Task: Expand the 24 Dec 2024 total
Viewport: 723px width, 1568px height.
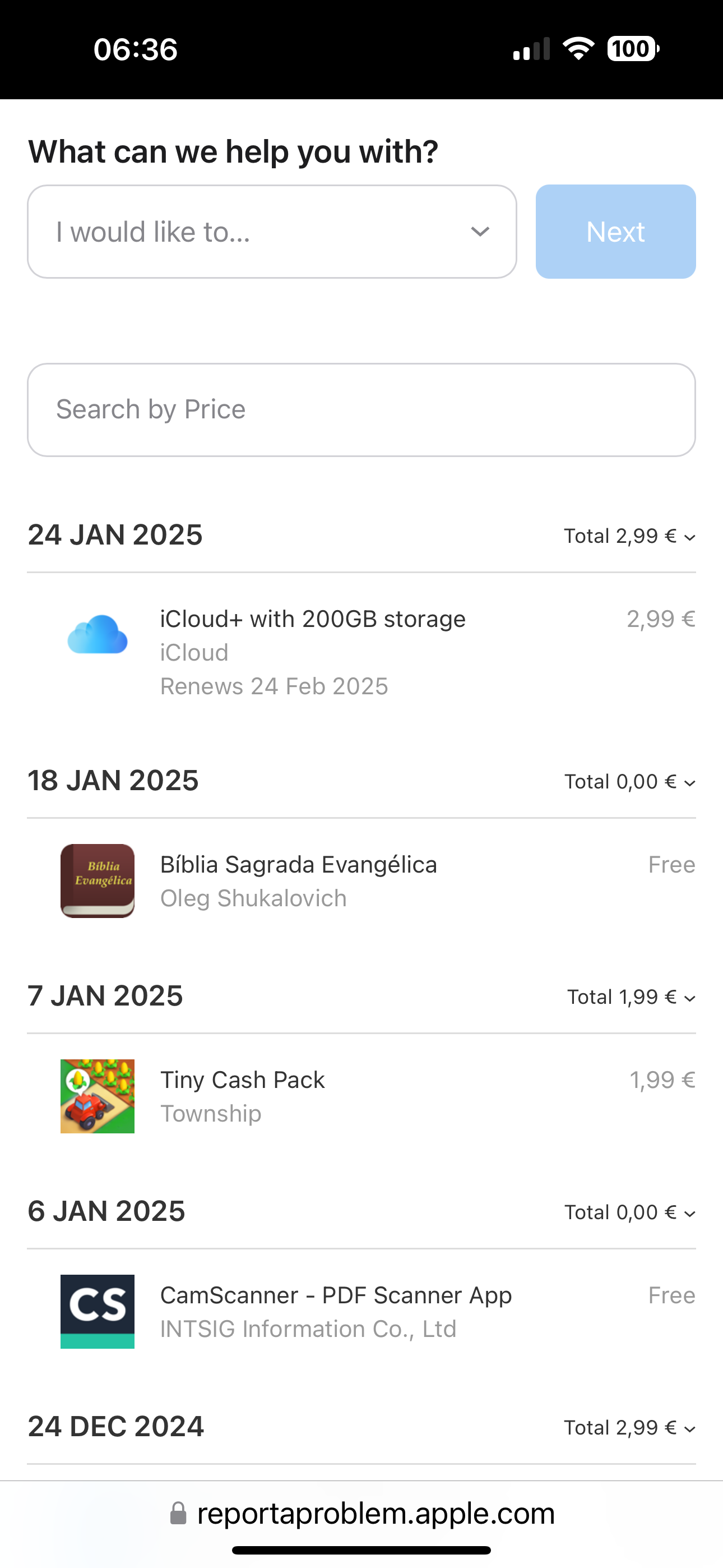Action: 689,1428
